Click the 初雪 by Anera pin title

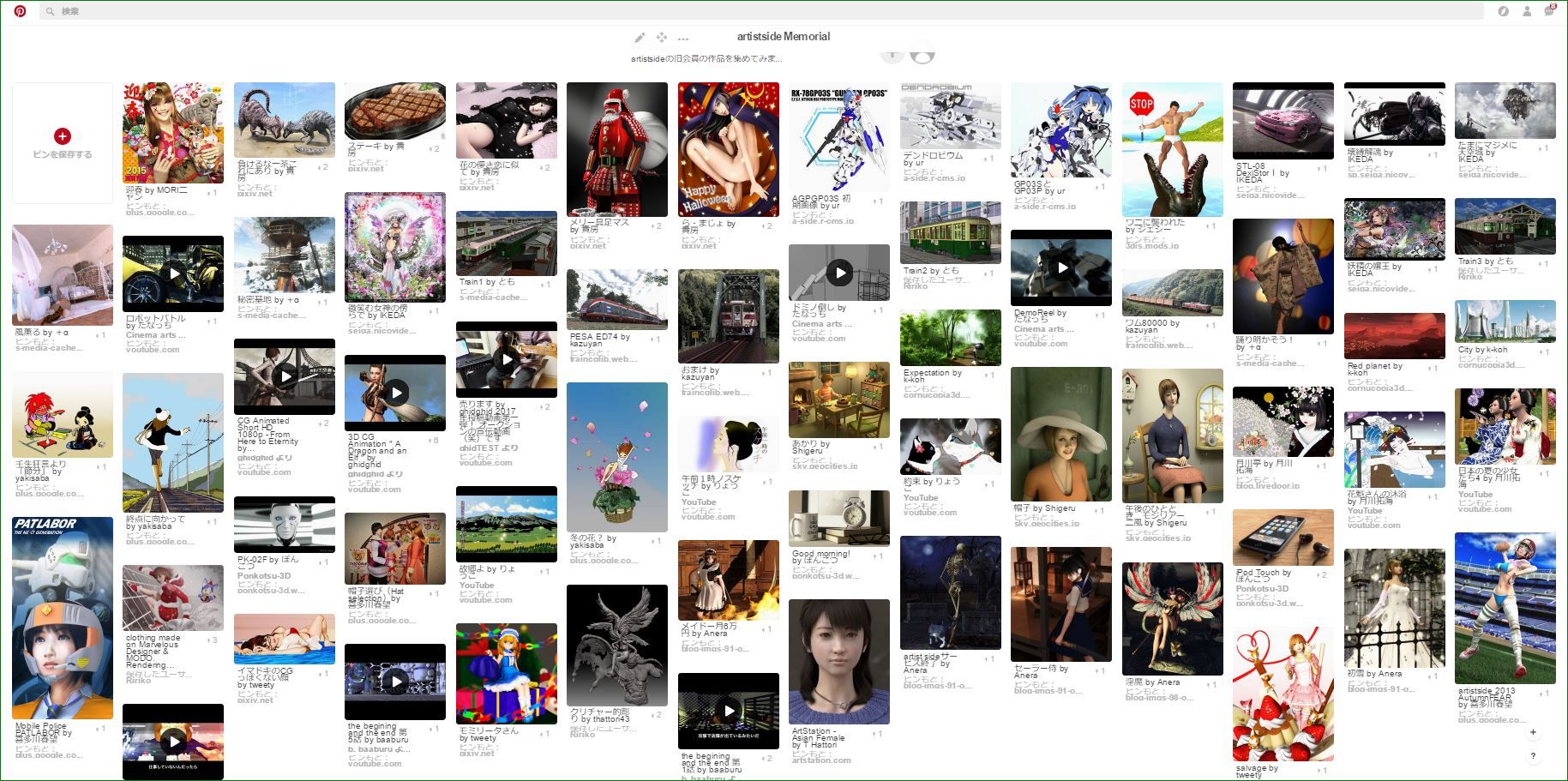(x=1374, y=674)
